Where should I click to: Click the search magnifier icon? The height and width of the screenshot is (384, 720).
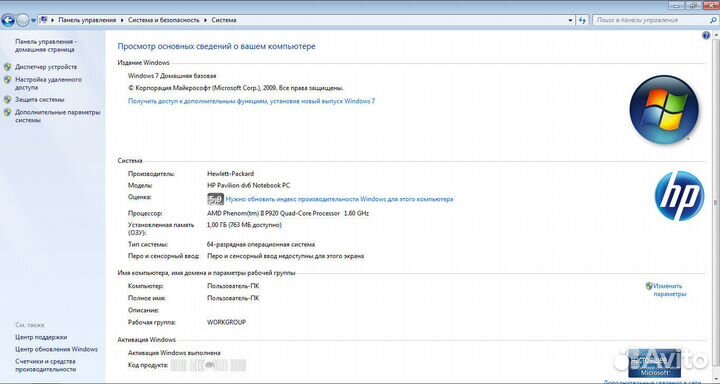(x=714, y=20)
